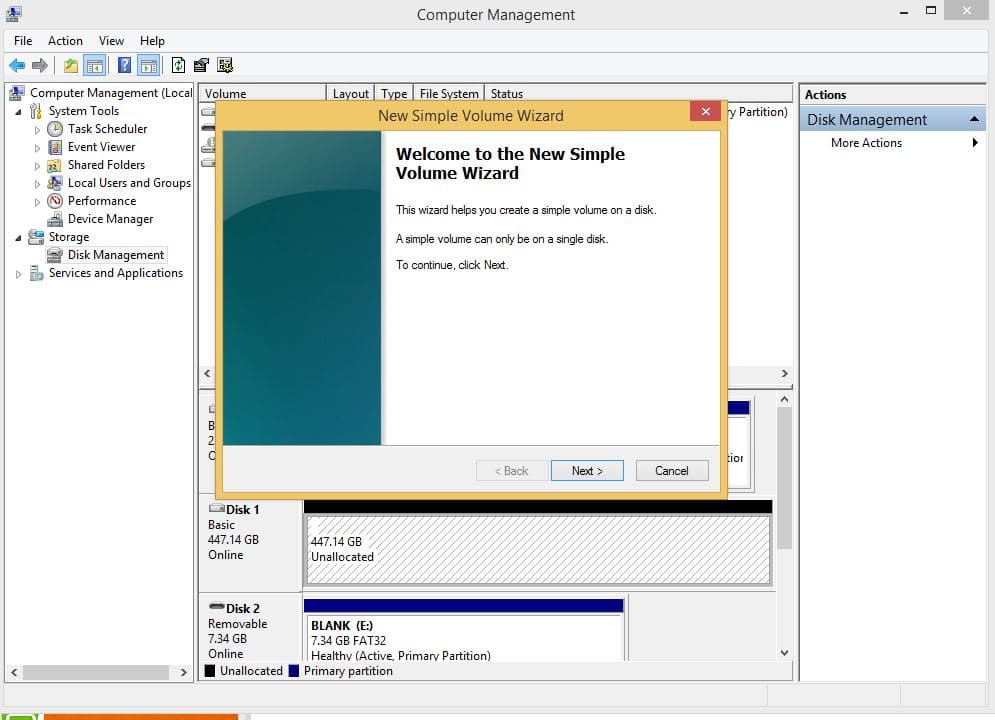
Task: Open the View menu
Action: 111,41
